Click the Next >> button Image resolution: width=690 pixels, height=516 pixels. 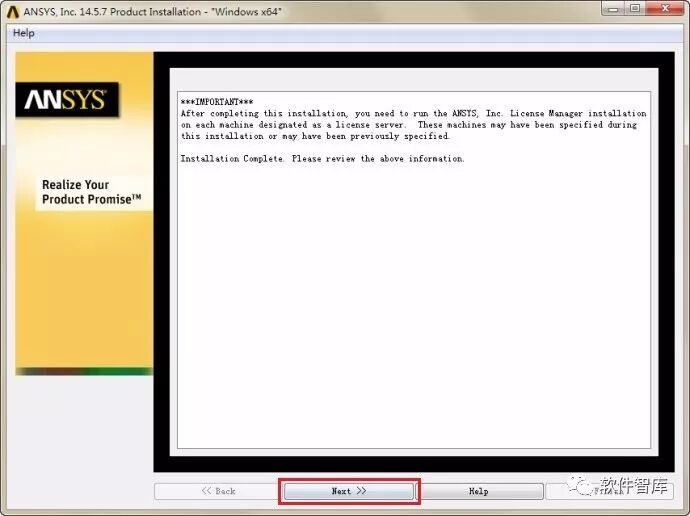click(x=349, y=491)
